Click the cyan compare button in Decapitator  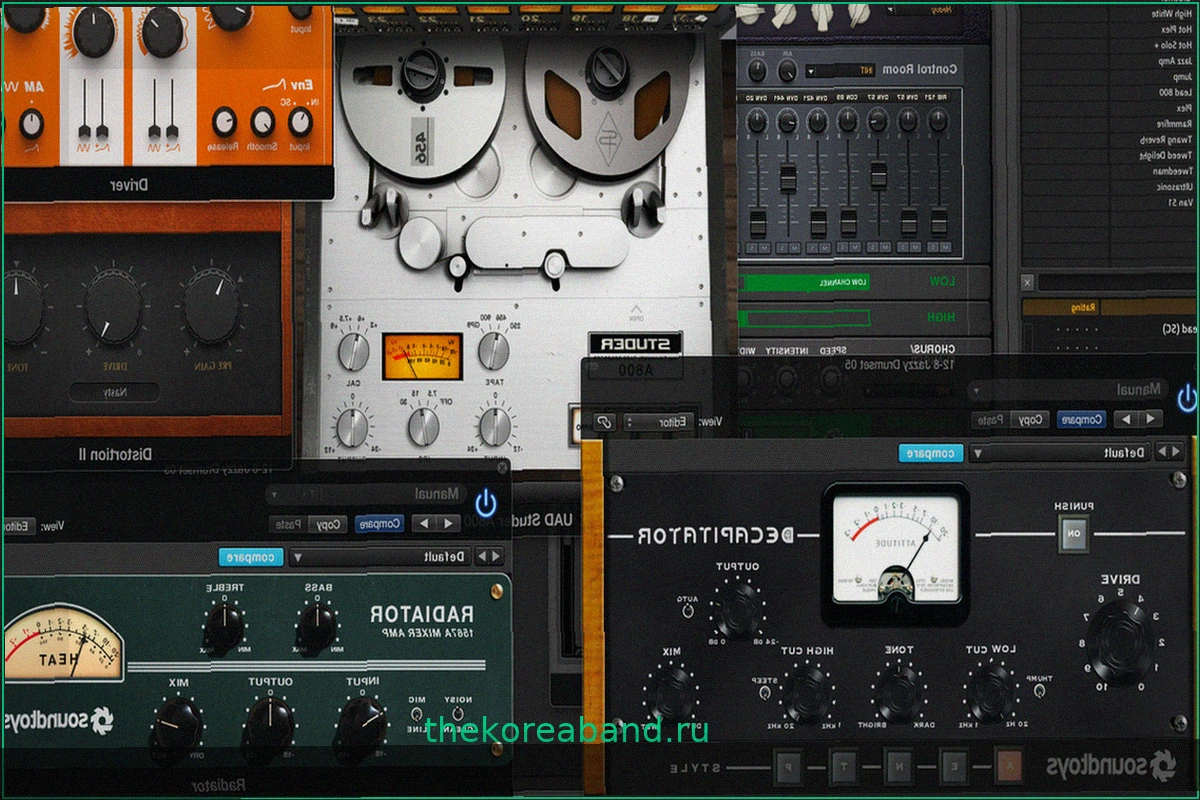931,453
